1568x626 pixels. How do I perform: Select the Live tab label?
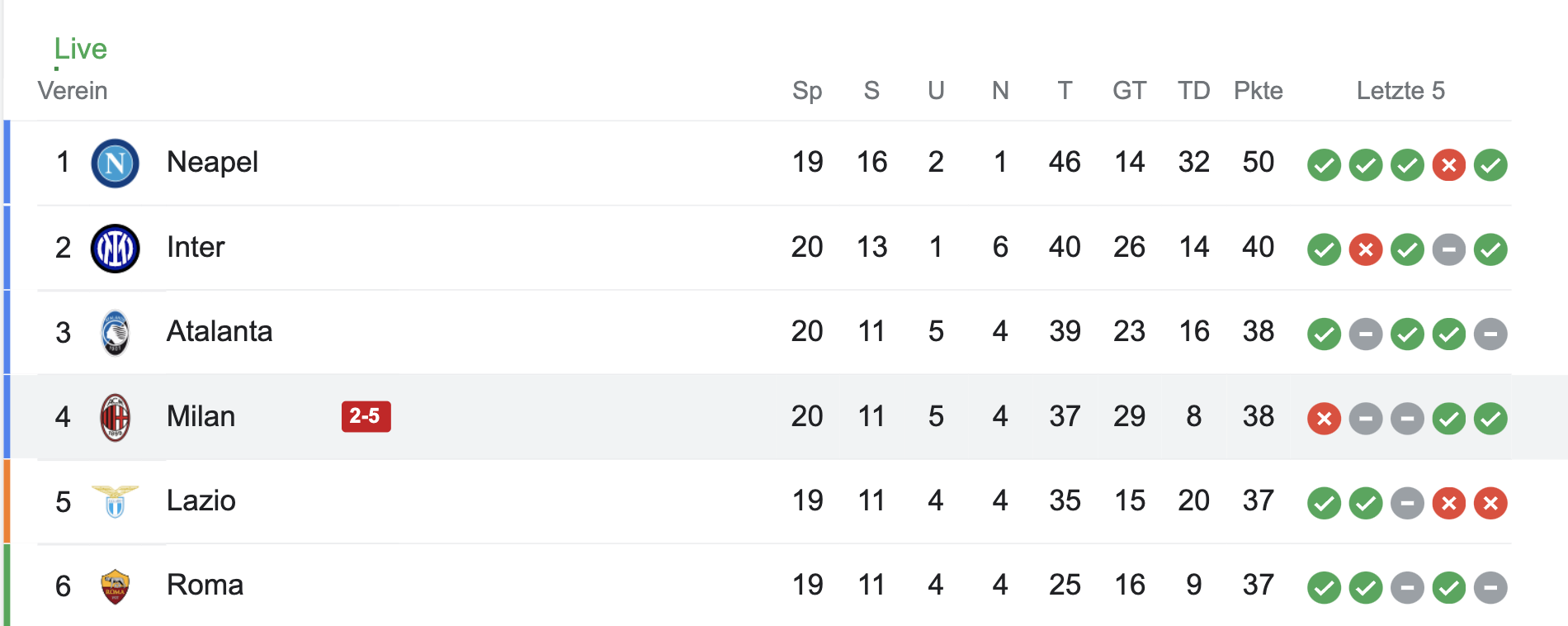click(x=80, y=49)
